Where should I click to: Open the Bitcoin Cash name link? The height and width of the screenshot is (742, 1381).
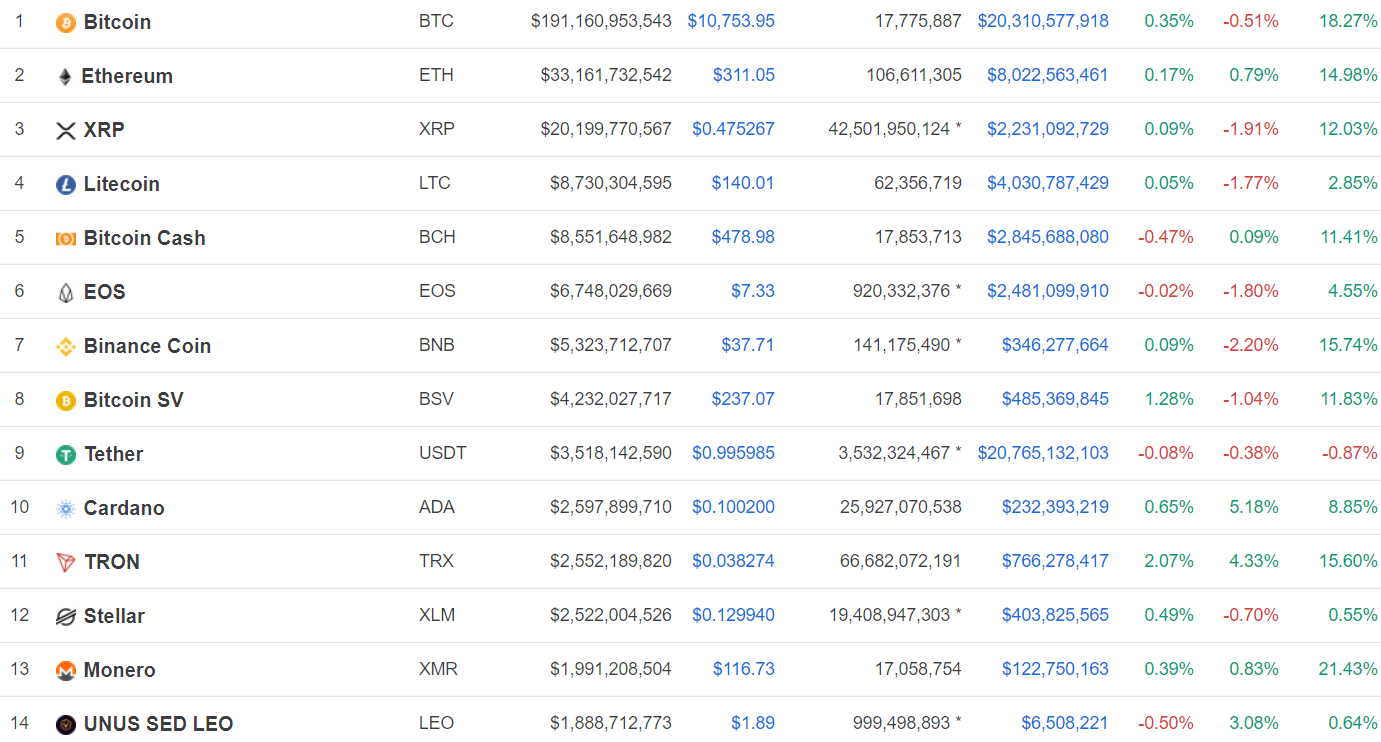tap(144, 238)
